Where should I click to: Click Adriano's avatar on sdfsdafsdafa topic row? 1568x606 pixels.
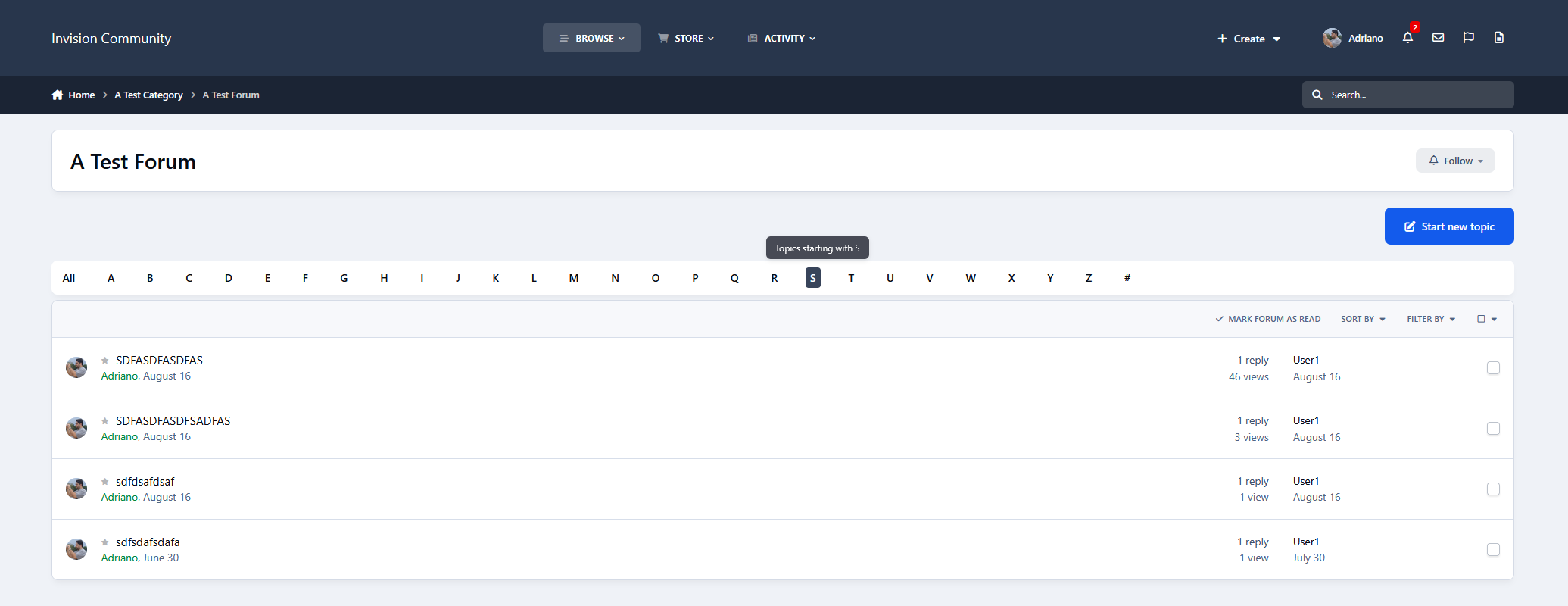76,549
